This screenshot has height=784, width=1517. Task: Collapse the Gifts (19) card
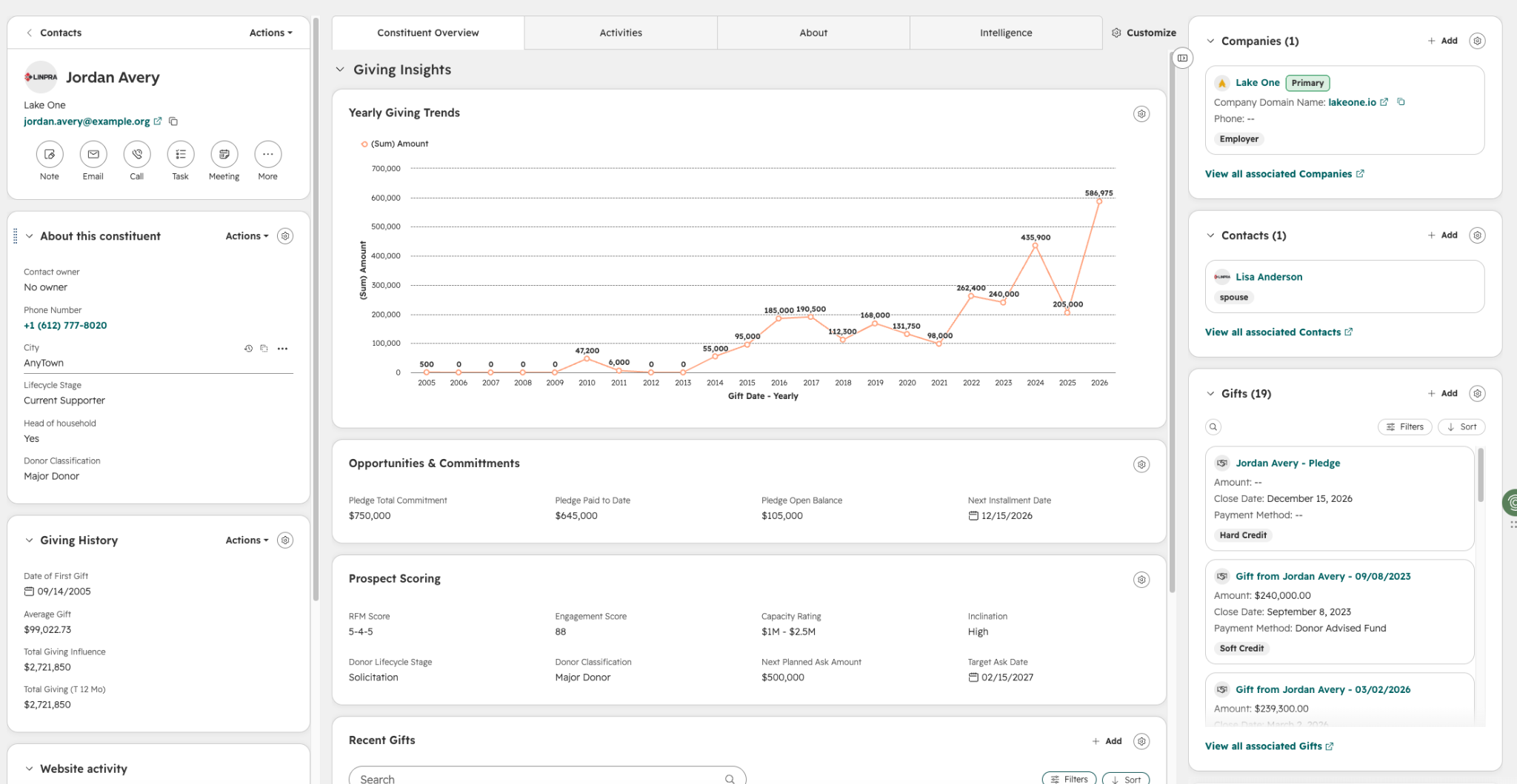pyautogui.click(x=1210, y=394)
